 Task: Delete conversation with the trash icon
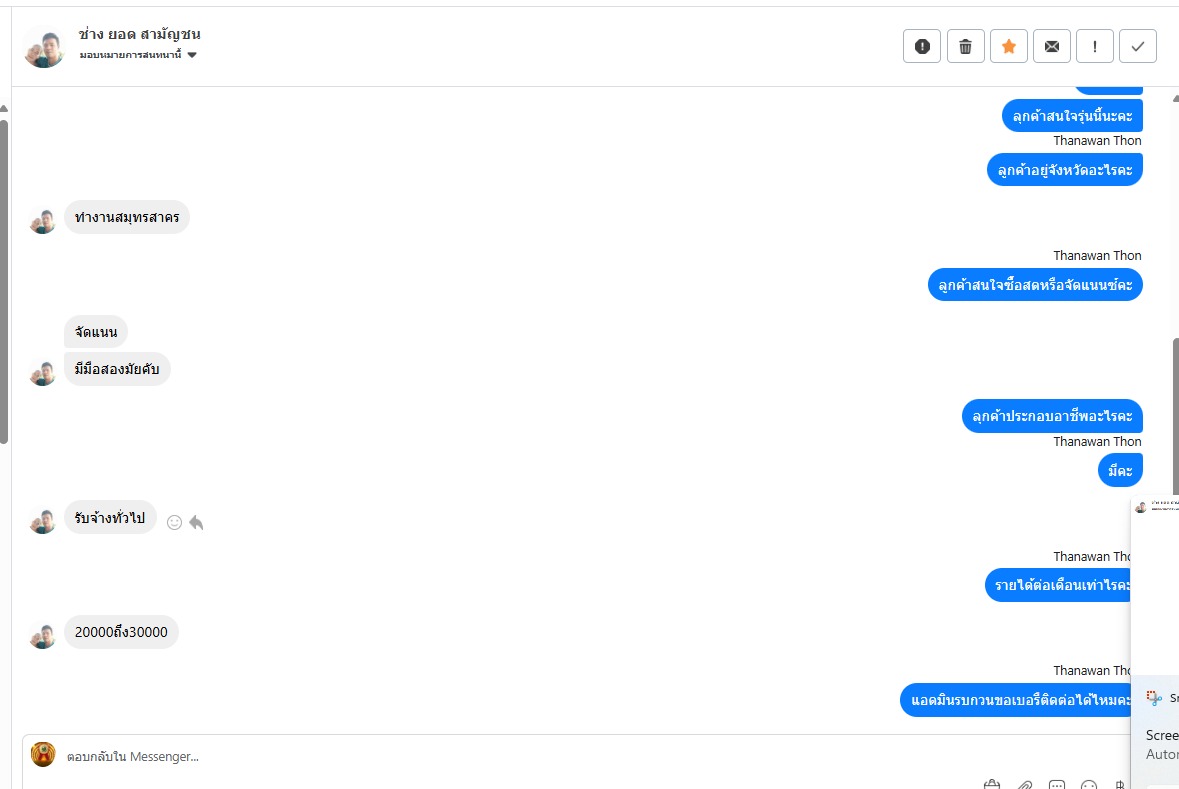pyautogui.click(x=965, y=46)
